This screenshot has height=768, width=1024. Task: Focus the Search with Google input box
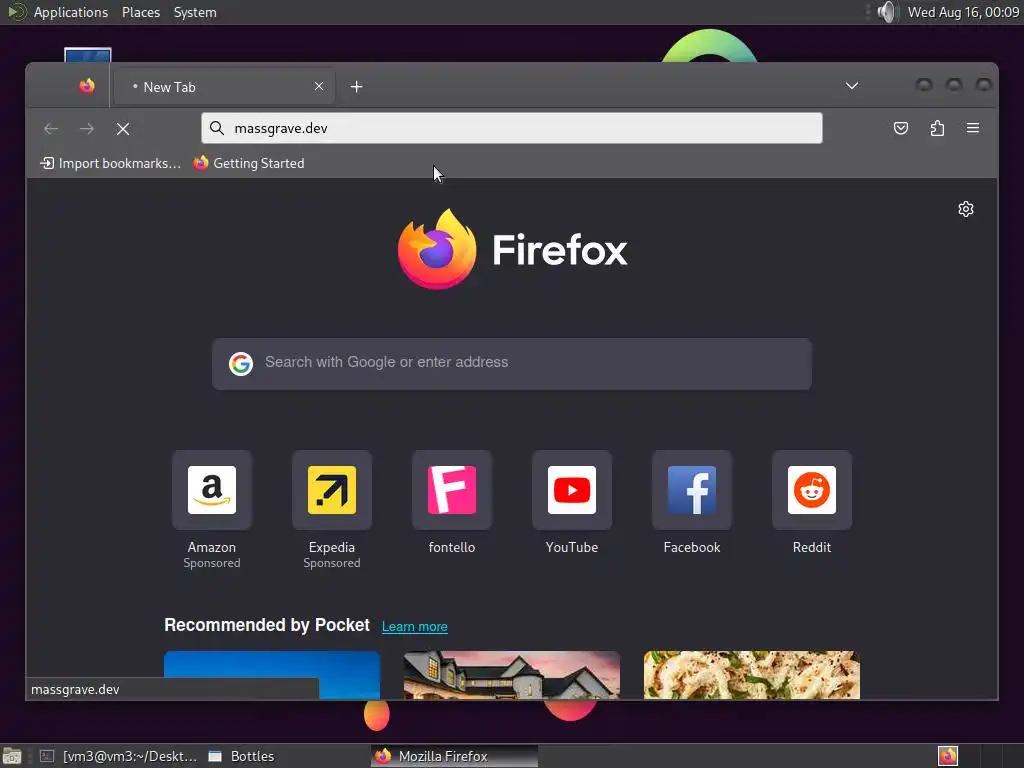point(512,364)
